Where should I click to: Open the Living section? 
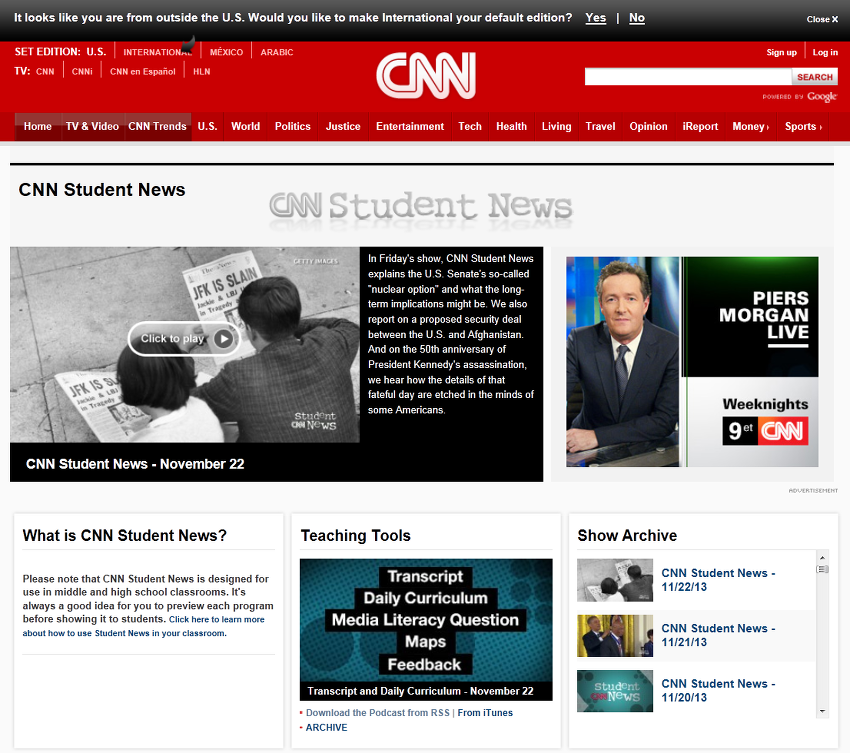pyautogui.click(x=556, y=126)
